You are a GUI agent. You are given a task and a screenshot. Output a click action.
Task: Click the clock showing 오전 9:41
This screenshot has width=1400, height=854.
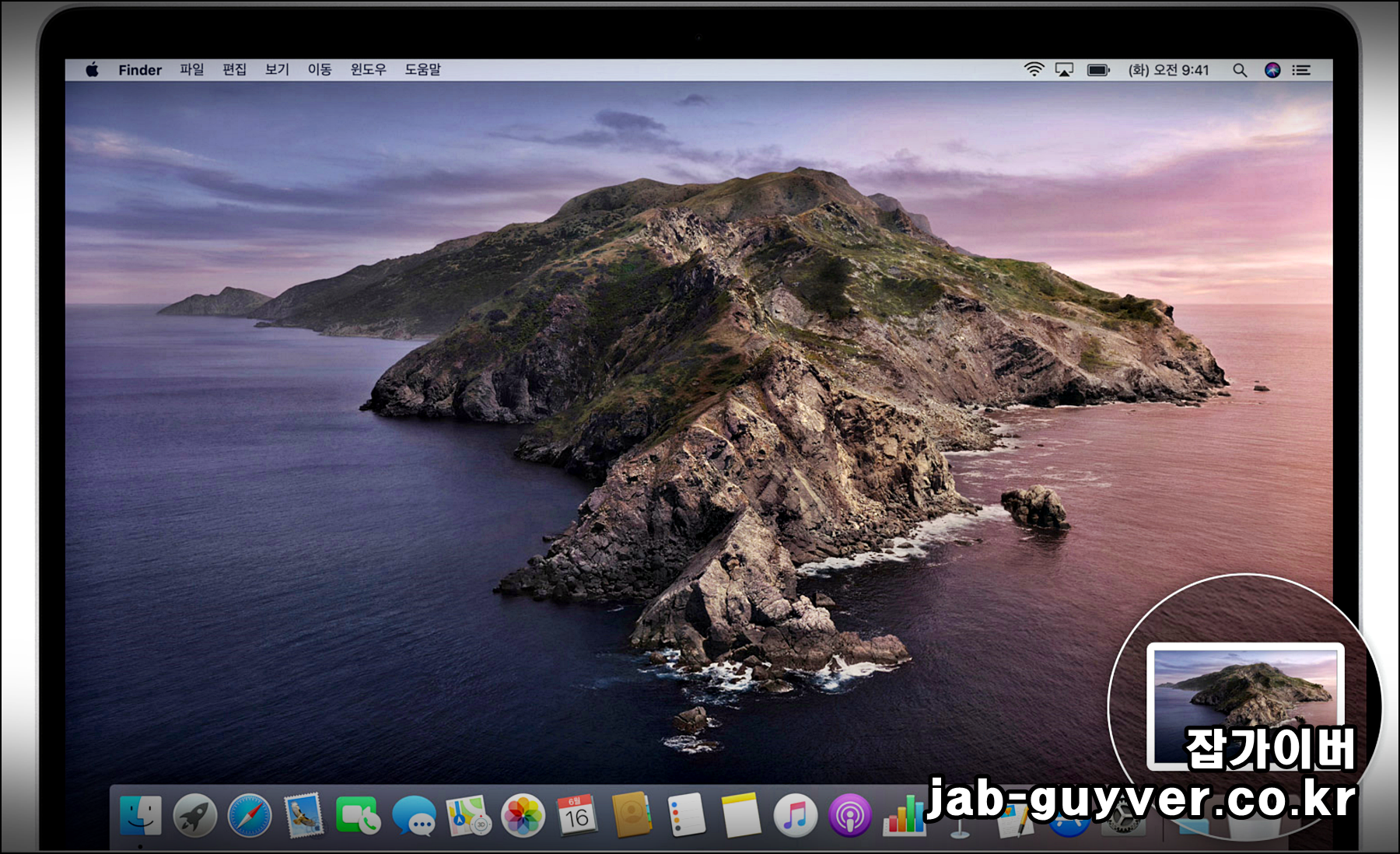click(x=1169, y=70)
